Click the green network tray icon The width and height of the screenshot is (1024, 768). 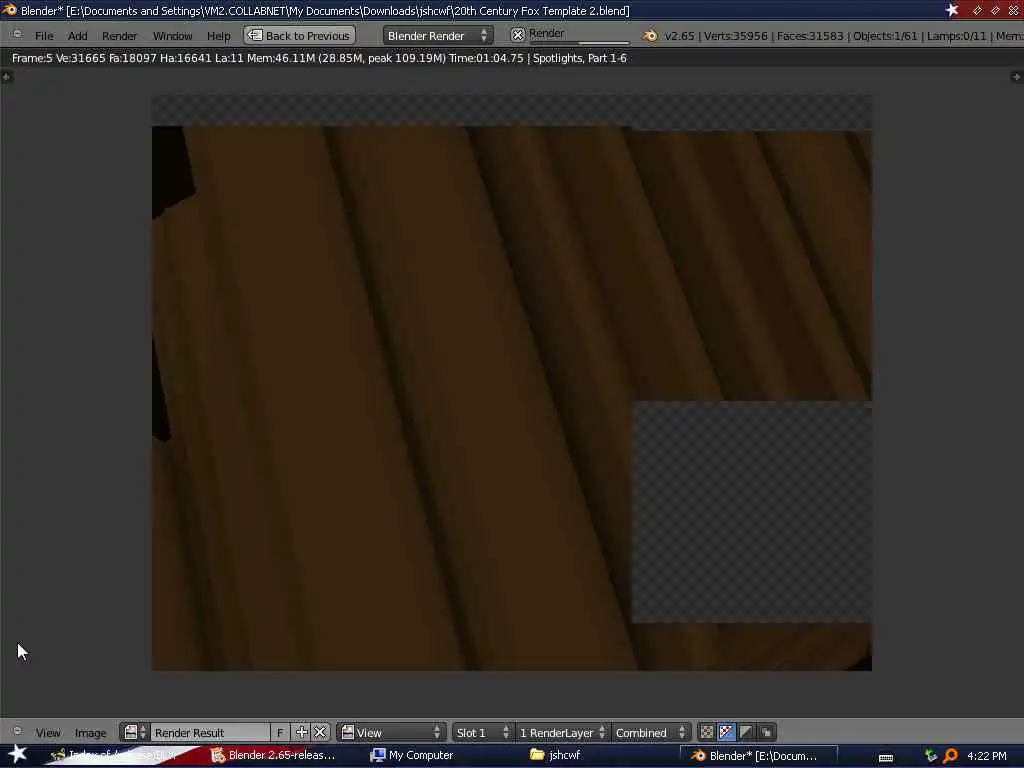(x=931, y=756)
